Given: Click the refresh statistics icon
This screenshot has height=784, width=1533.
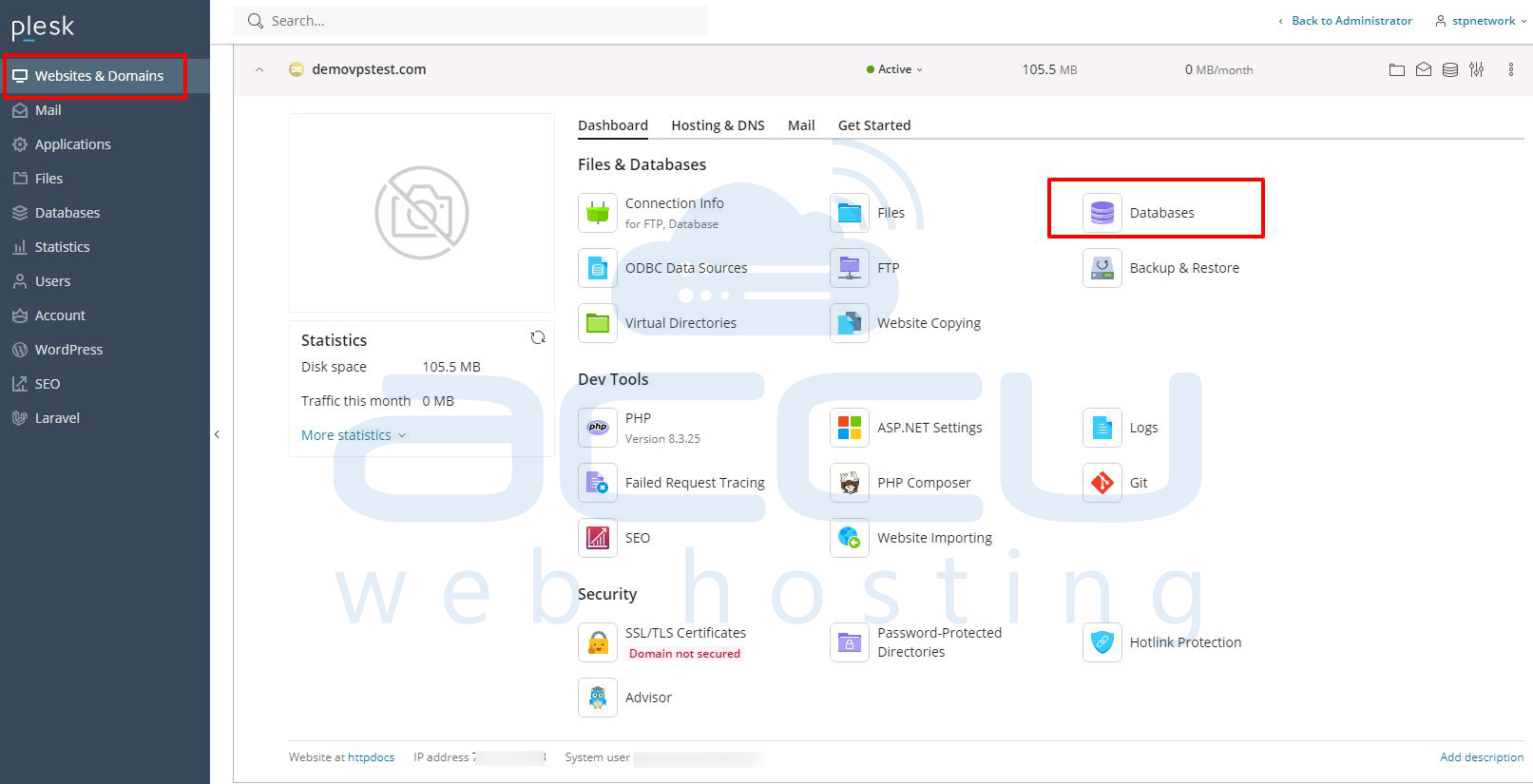Looking at the screenshot, I should [x=538, y=337].
